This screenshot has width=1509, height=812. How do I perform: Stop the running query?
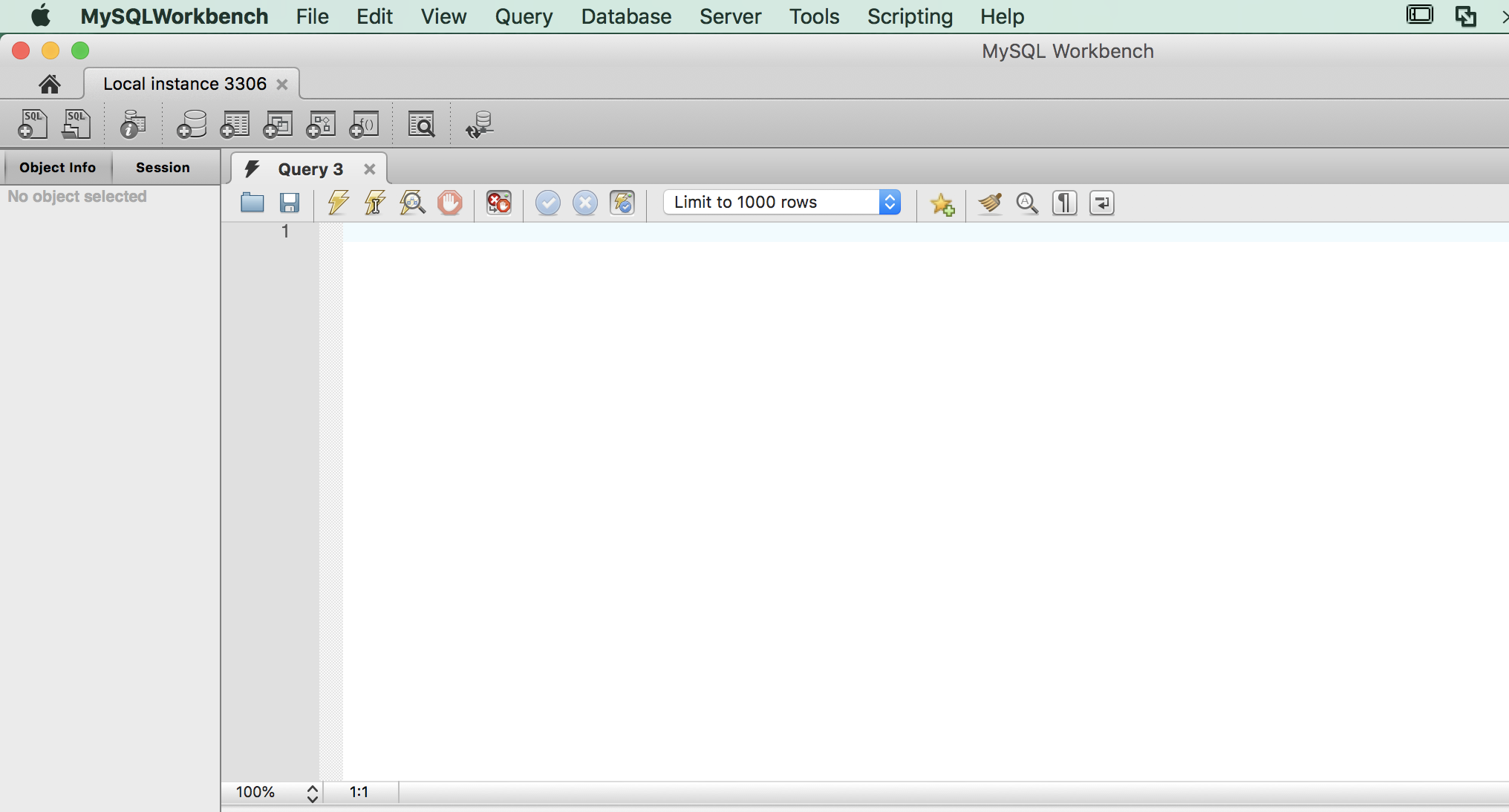pos(449,203)
